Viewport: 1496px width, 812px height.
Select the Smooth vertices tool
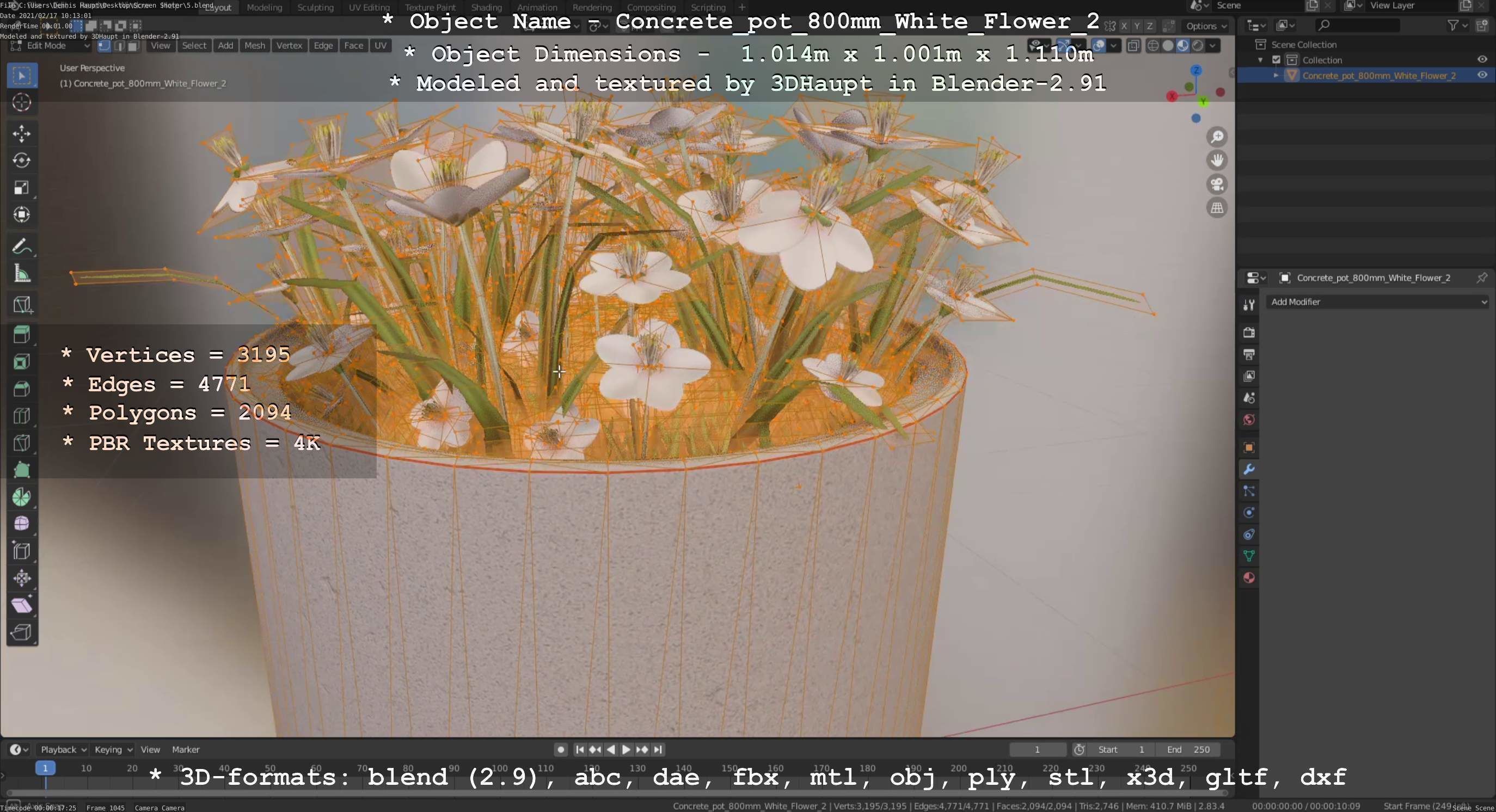(22, 524)
